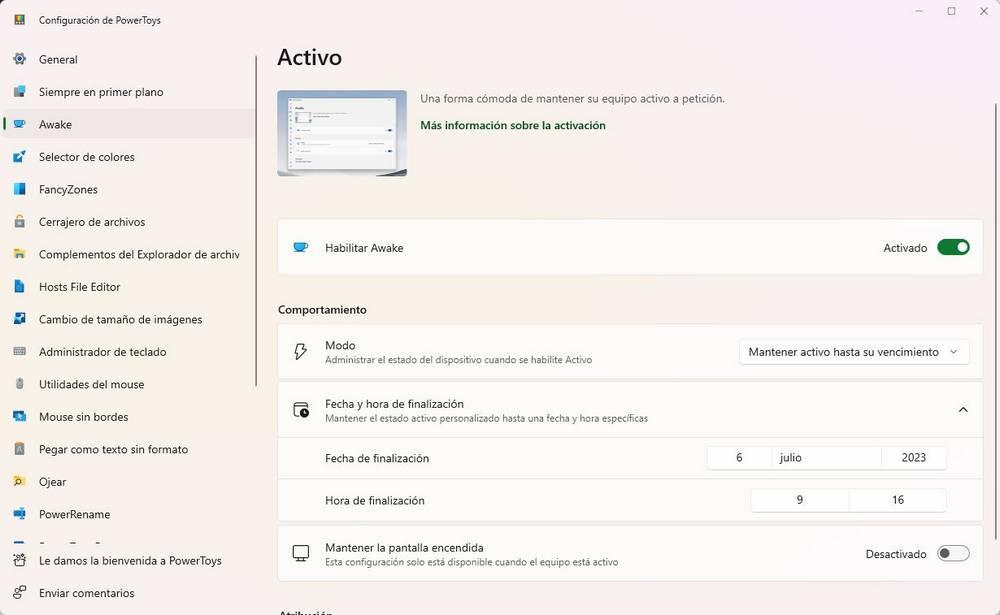Click the Cerrajero de archivos padlock icon
Screen dimensions: 1000x615
point(20,222)
